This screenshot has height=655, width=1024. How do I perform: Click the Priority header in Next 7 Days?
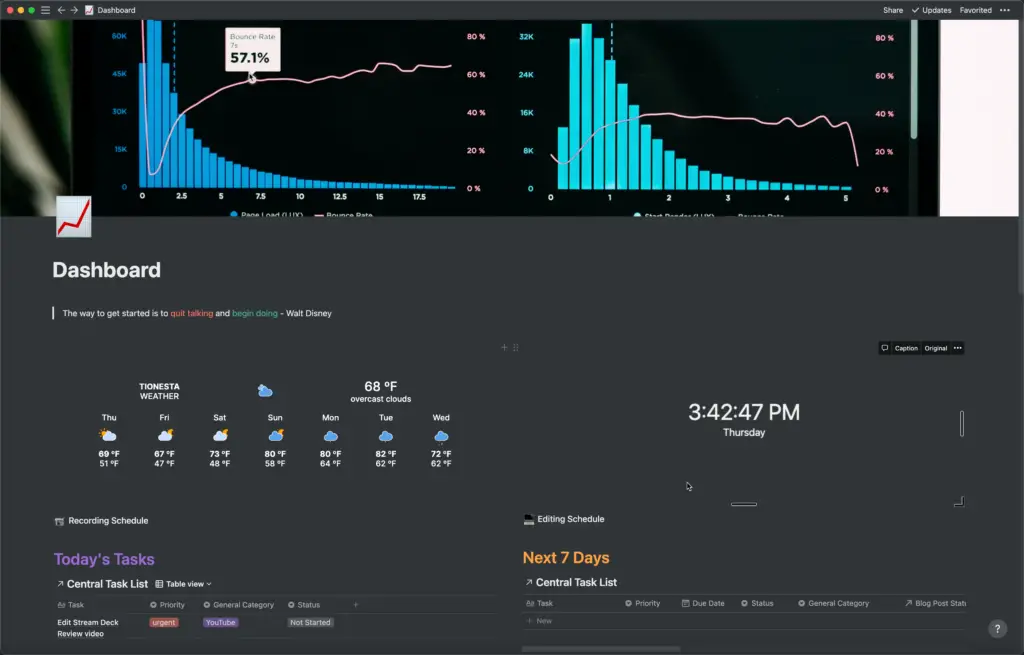(x=643, y=603)
